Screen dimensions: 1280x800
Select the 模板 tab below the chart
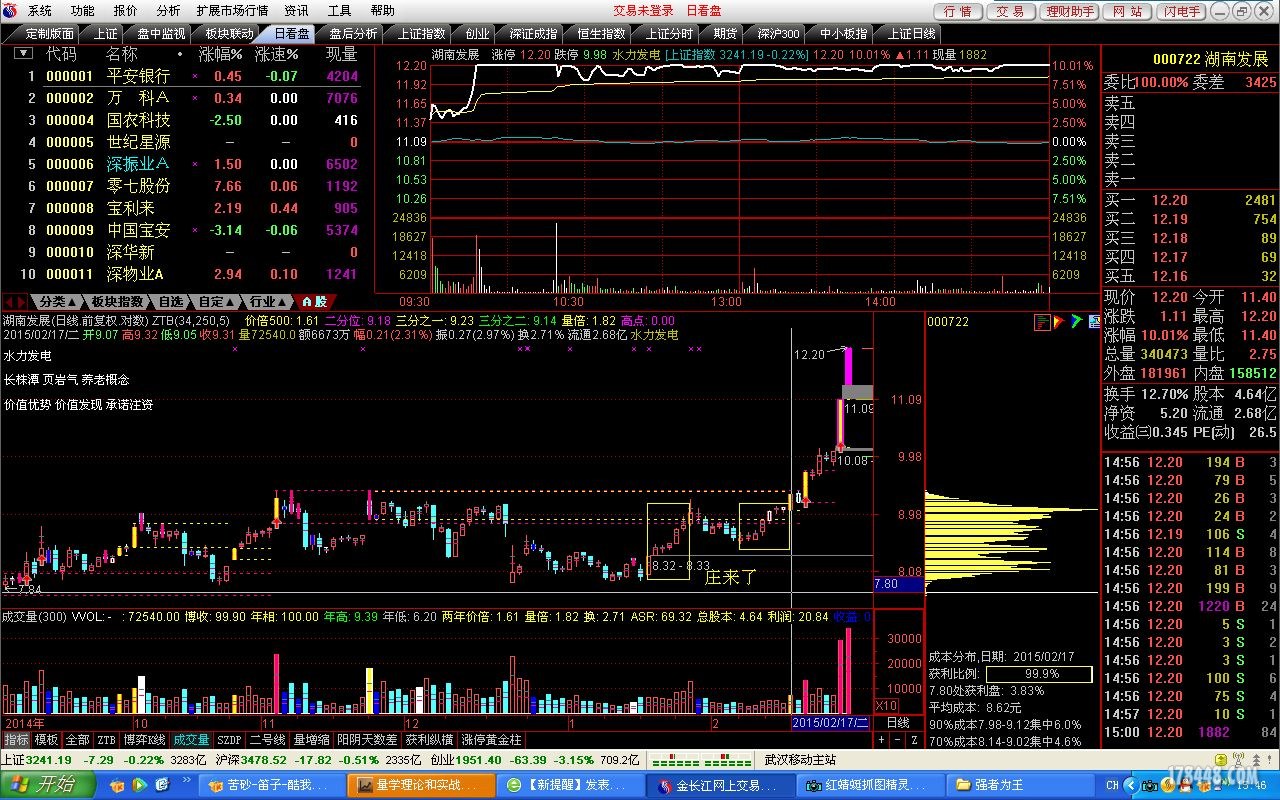tap(46, 740)
